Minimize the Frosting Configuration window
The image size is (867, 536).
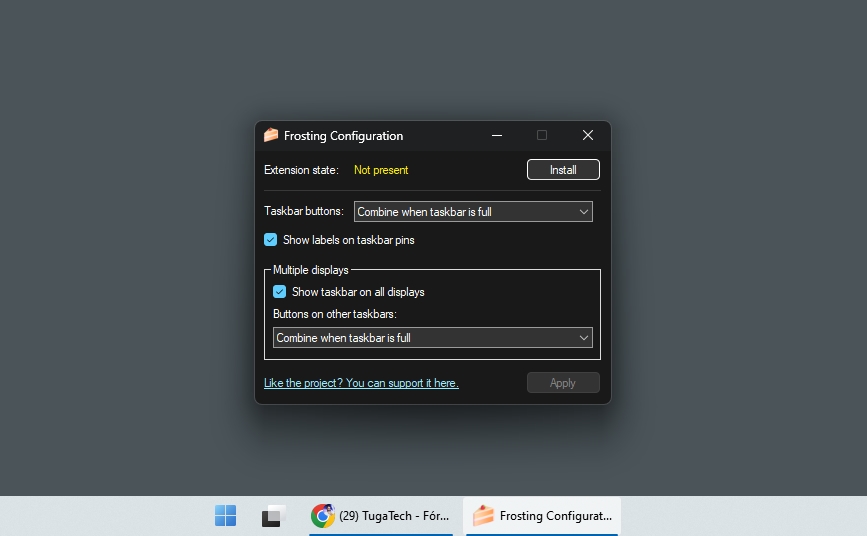(x=497, y=136)
